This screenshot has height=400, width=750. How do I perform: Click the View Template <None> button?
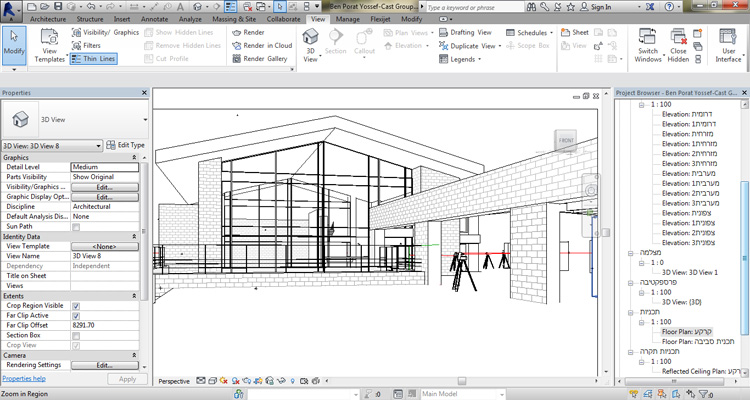pos(105,246)
